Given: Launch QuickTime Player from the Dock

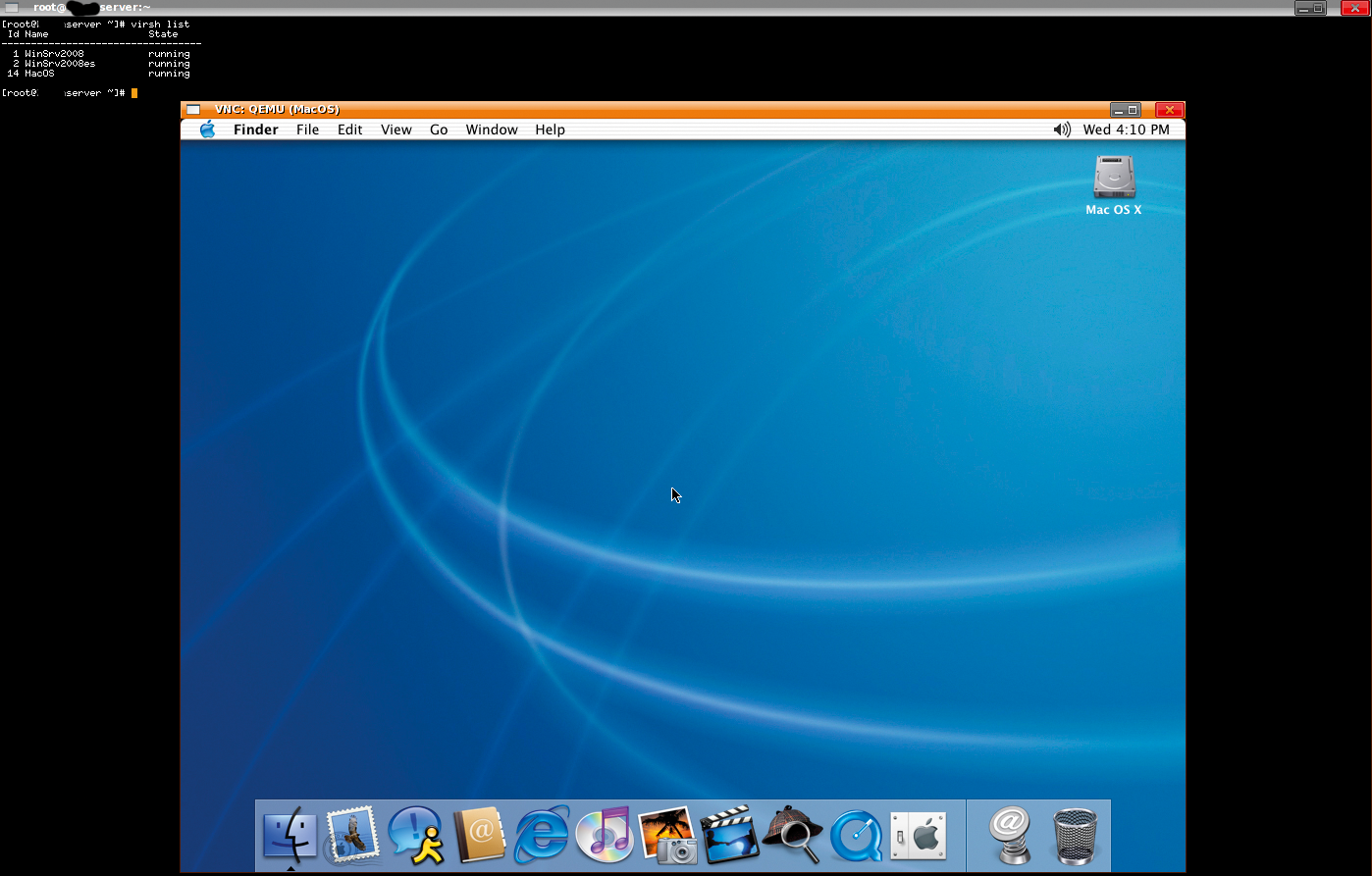Looking at the screenshot, I should click(x=856, y=836).
